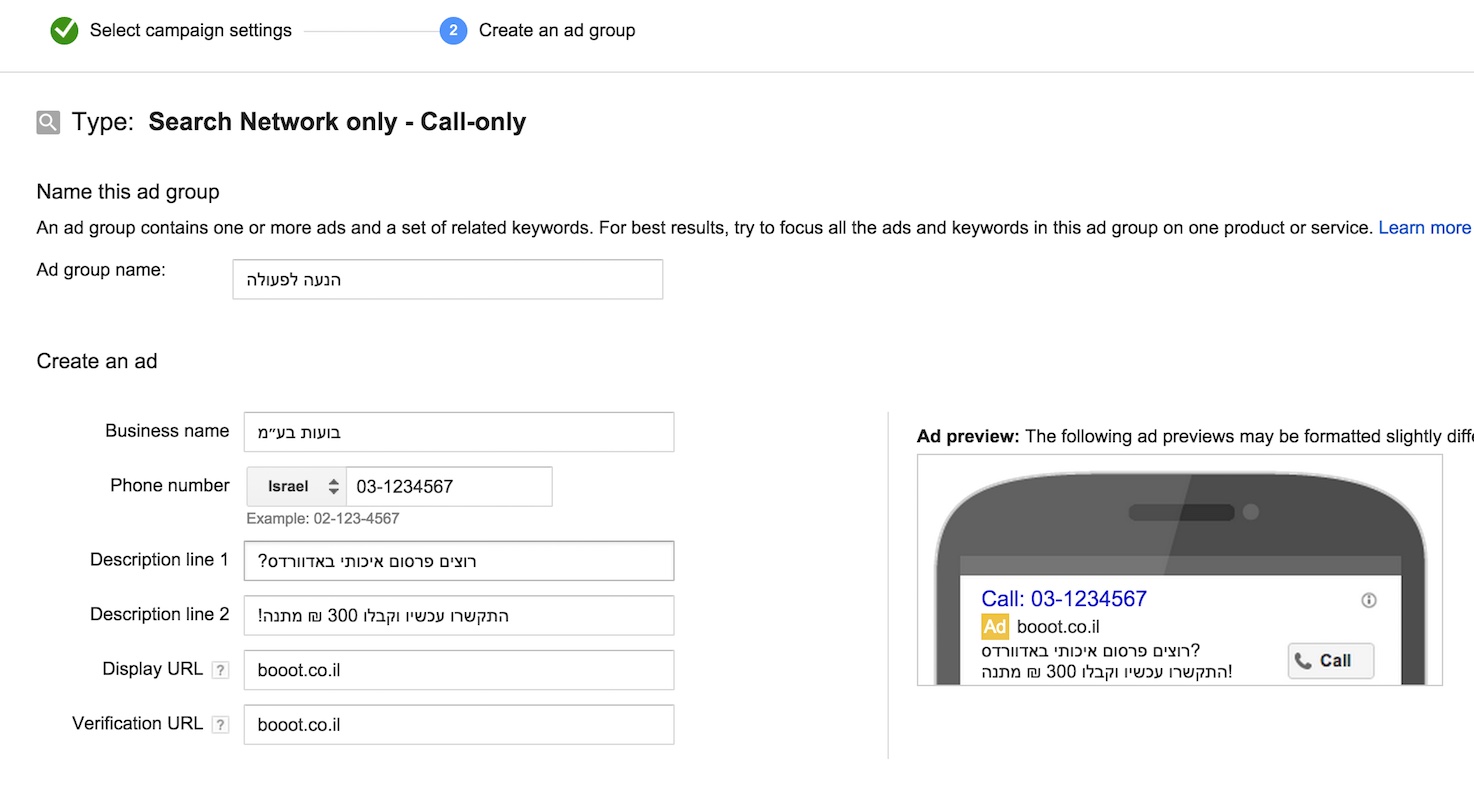Image resolution: width=1474 pixels, height=787 pixels.
Task: Click the Call: 03-1234567 preview headline link
Action: click(1064, 599)
